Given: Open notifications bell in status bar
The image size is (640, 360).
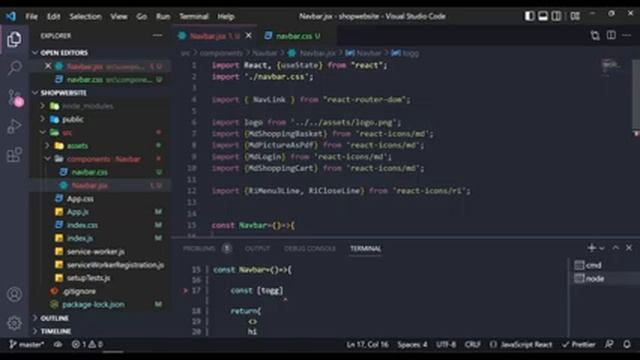Looking at the screenshot, I should coord(627,344).
